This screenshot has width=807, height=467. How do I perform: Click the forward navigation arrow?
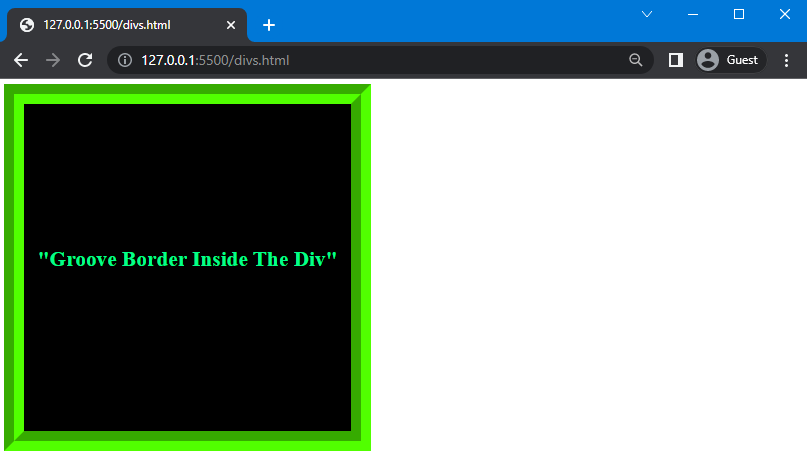[x=53, y=60]
